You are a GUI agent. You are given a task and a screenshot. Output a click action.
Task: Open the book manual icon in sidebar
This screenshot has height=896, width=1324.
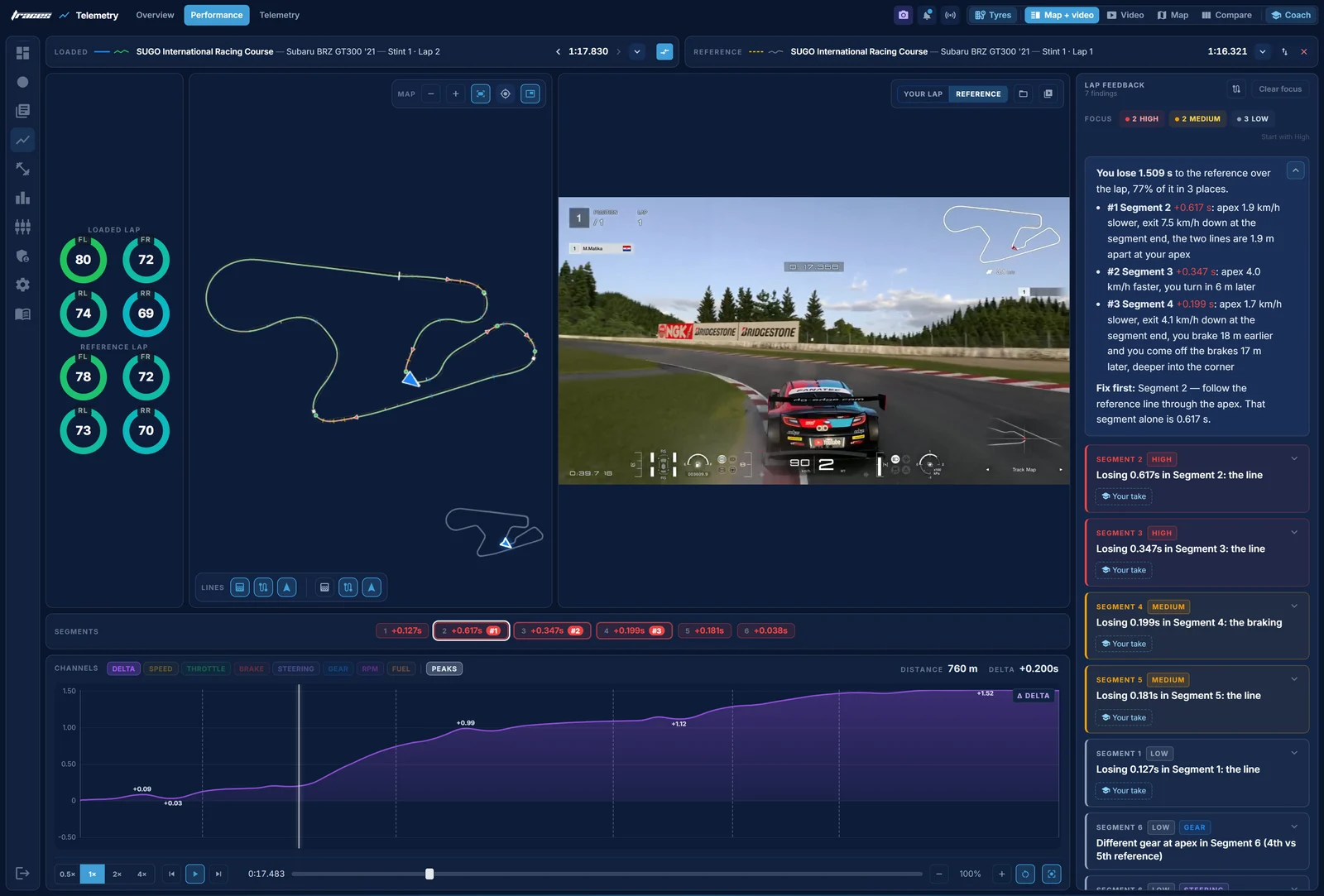[22, 314]
